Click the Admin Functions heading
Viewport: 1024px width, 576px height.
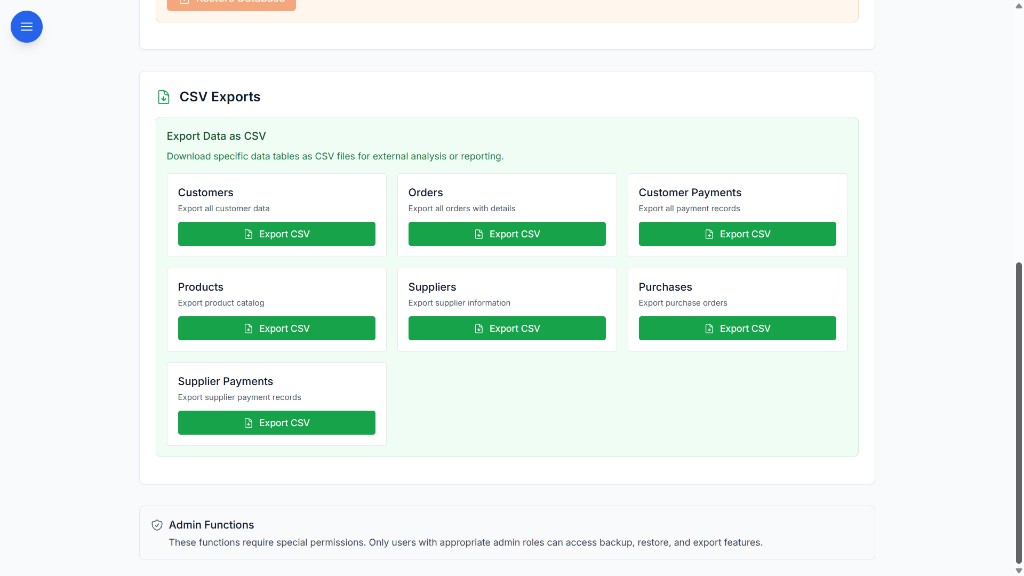(211, 525)
